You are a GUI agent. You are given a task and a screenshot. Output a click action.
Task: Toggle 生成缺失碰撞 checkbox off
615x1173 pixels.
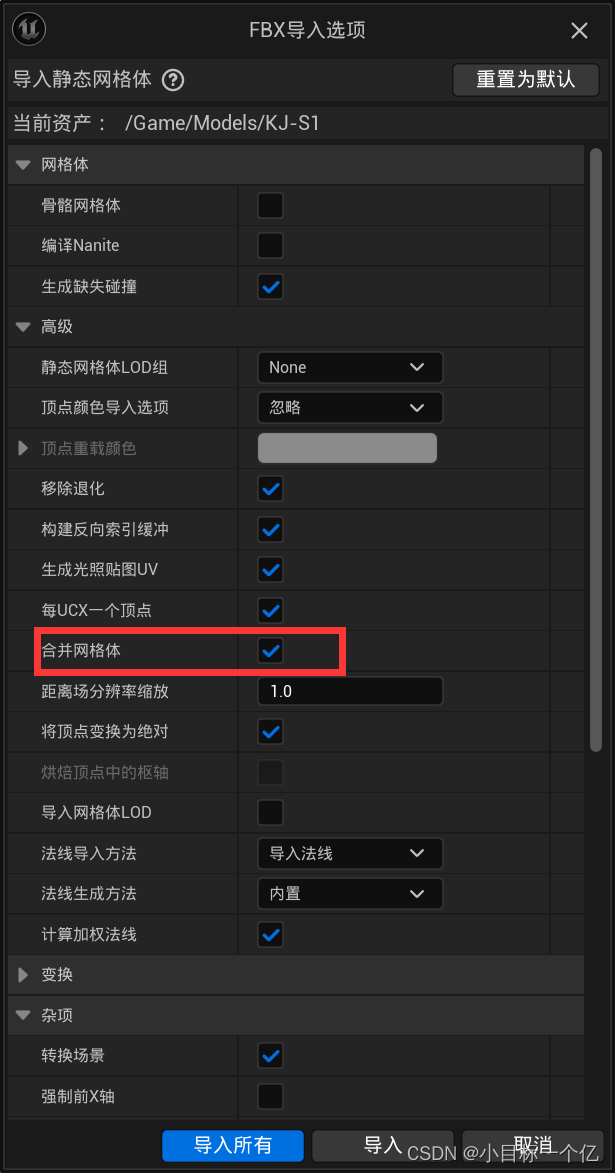(x=270, y=287)
